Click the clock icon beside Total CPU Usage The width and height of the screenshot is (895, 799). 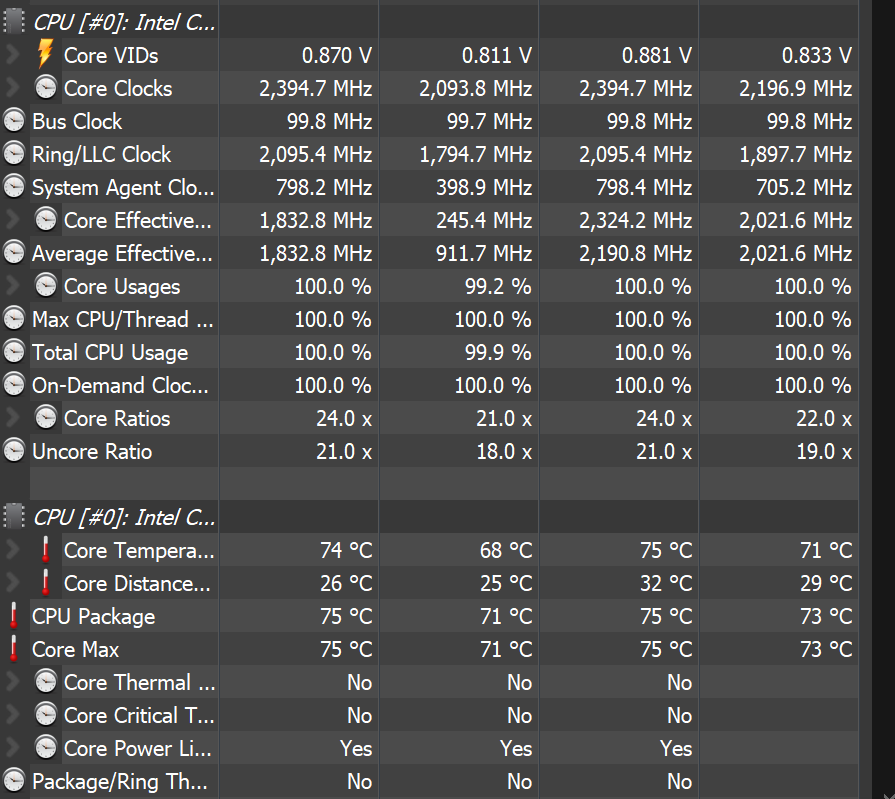(14, 352)
